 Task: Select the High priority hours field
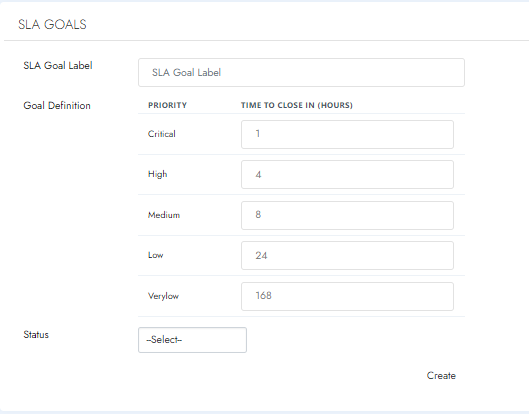(347, 174)
